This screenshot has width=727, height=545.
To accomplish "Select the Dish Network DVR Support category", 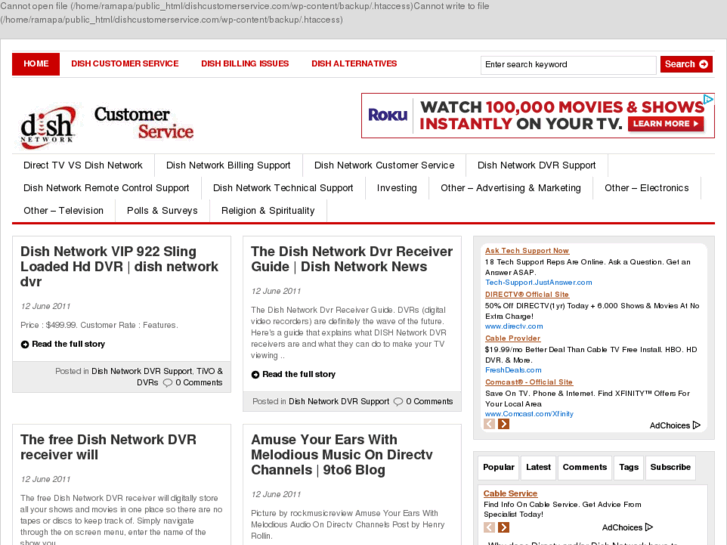I will click(x=536, y=165).
